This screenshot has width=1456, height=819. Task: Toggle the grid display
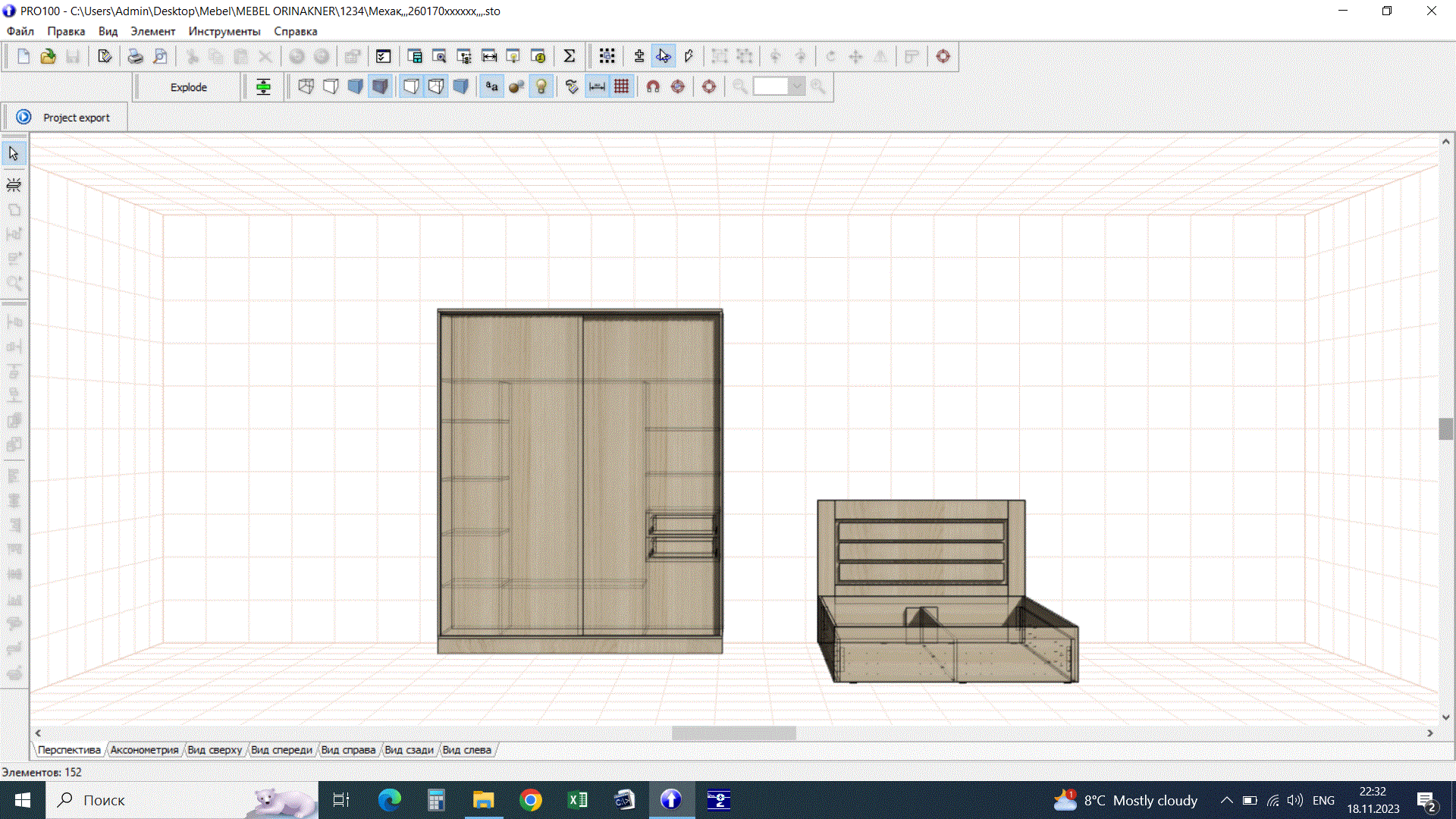(622, 86)
